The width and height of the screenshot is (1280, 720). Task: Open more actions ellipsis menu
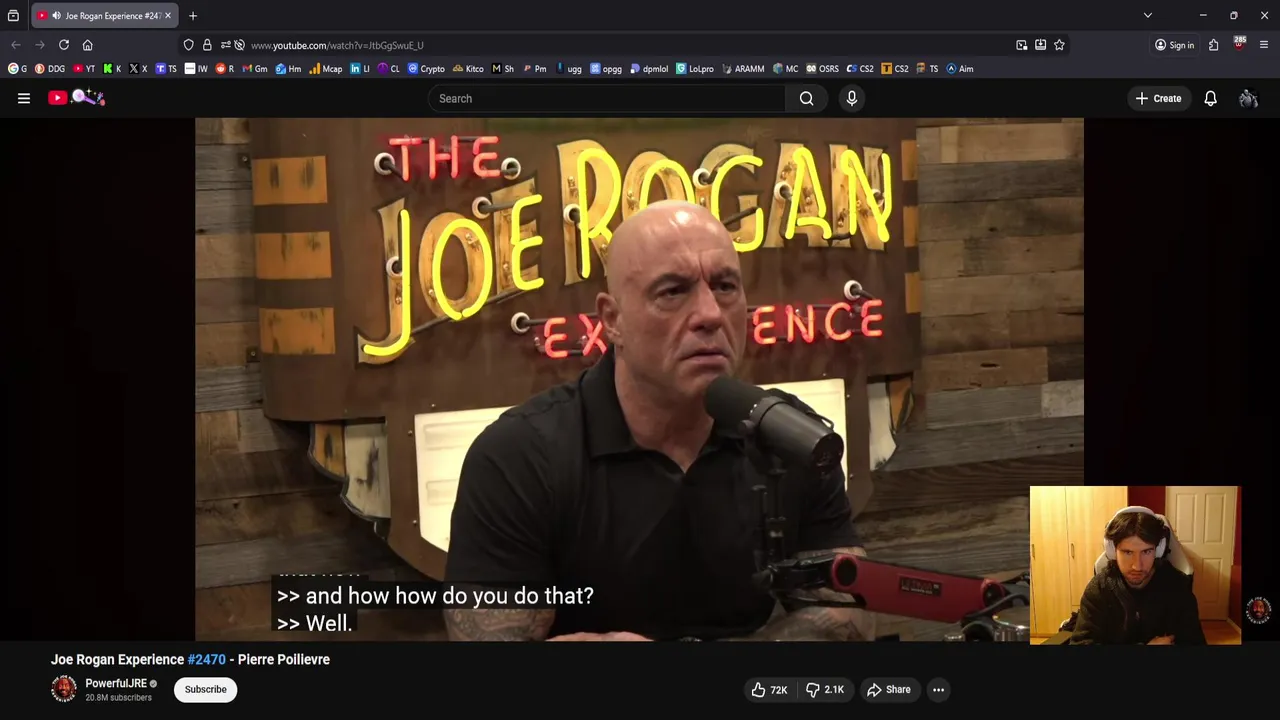tap(938, 689)
